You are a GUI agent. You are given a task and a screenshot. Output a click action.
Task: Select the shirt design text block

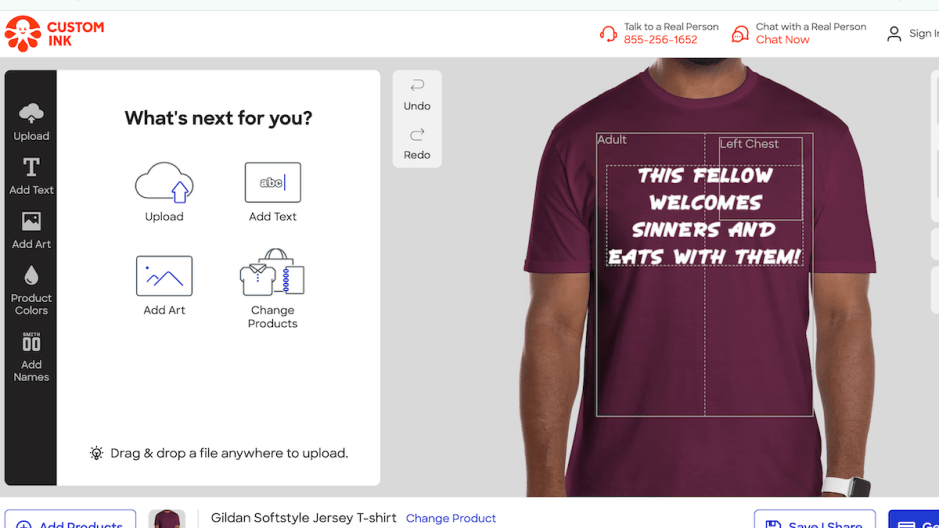tap(704, 216)
